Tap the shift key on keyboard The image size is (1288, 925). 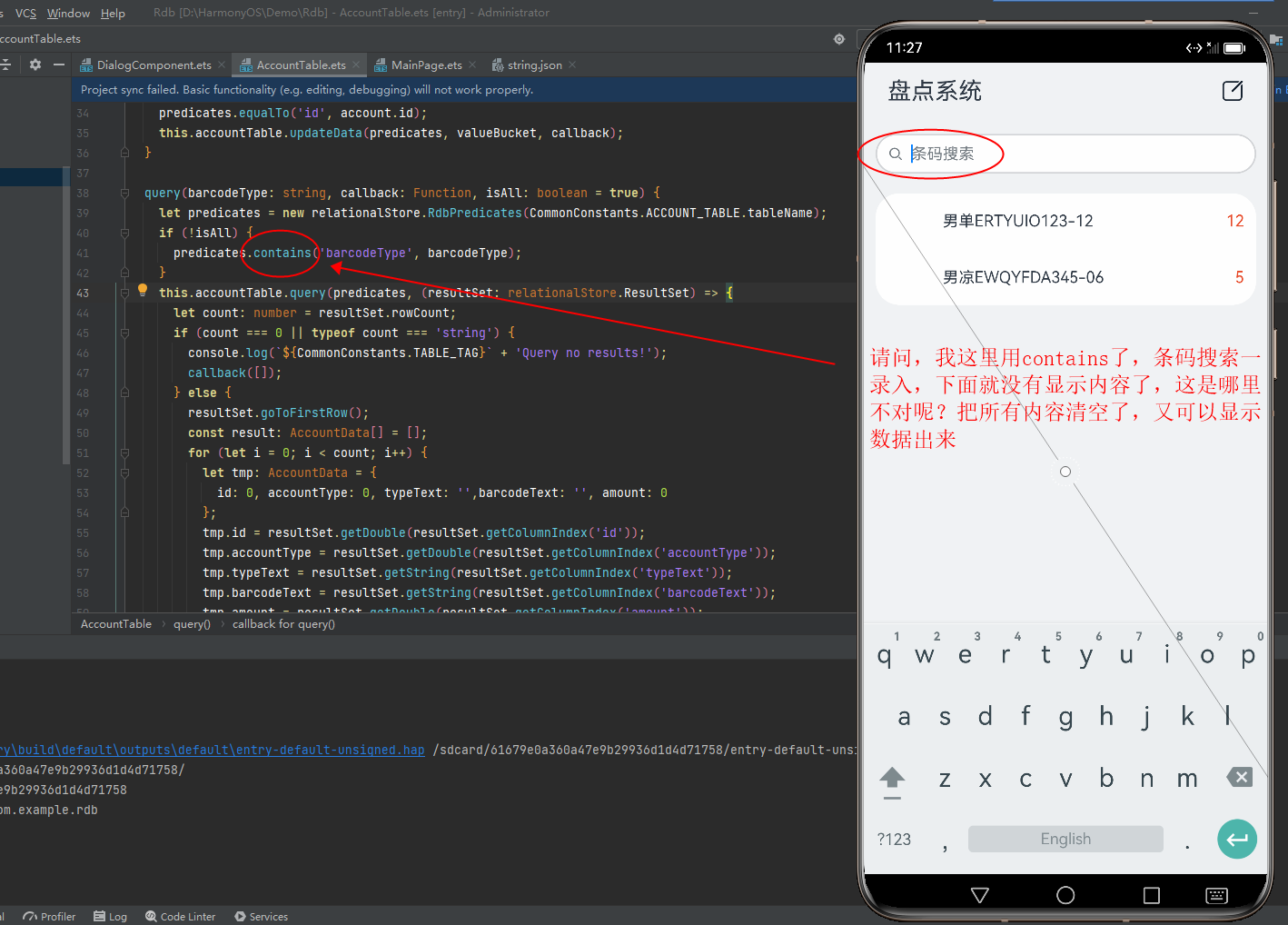(x=893, y=781)
